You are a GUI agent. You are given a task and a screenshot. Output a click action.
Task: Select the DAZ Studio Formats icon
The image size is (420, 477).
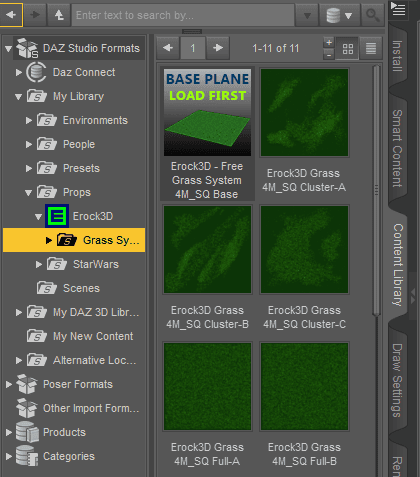pyautogui.click(x=27, y=48)
